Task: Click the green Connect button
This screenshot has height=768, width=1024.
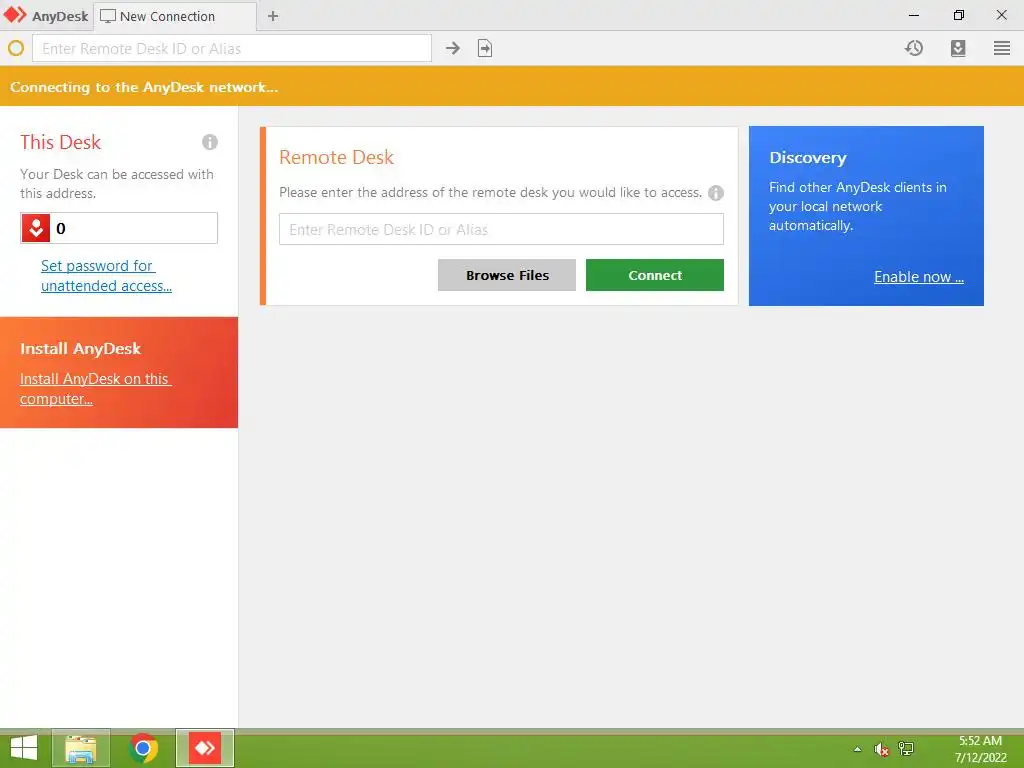Action: click(654, 275)
